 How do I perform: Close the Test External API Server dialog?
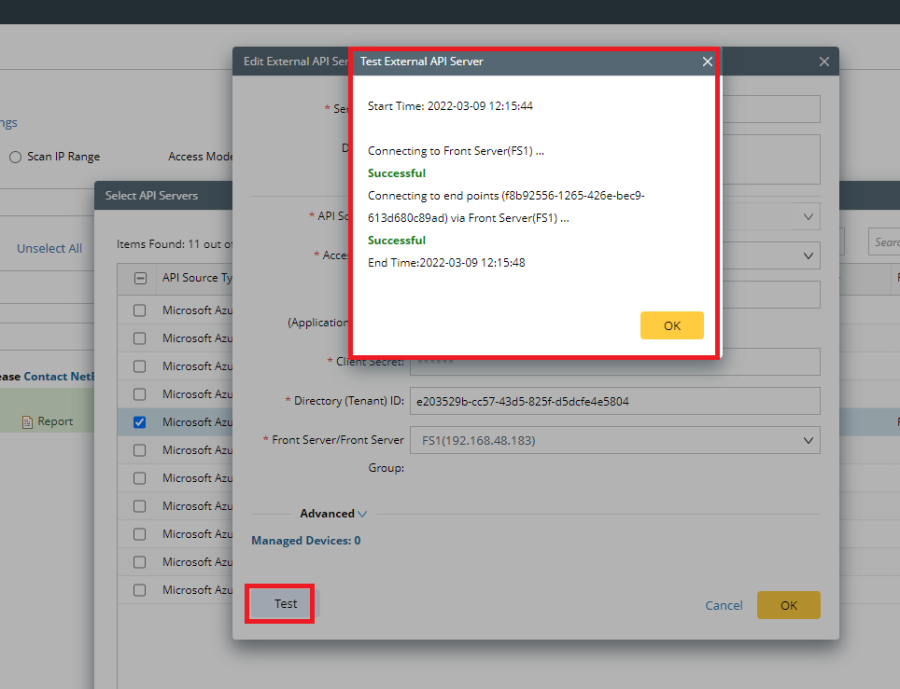click(707, 61)
